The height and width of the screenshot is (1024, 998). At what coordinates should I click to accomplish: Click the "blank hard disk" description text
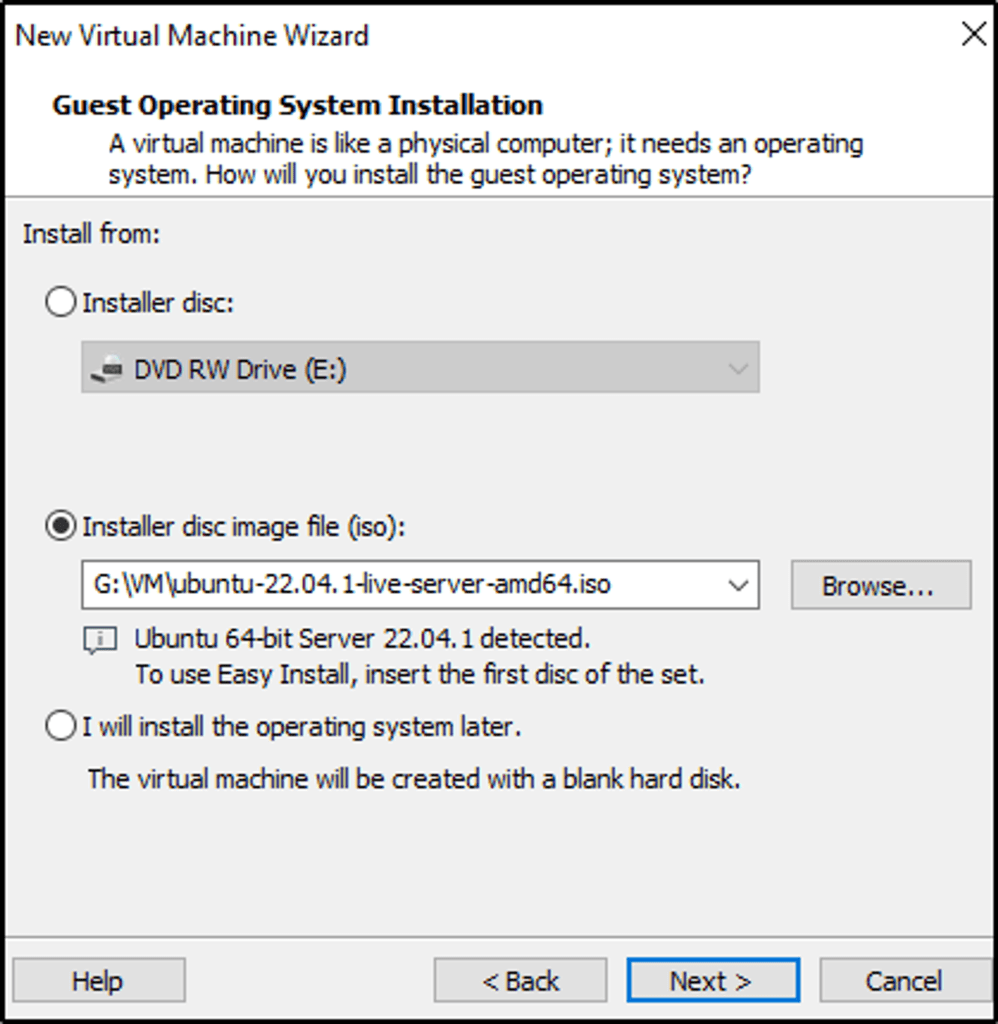click(x=414, y=778)
